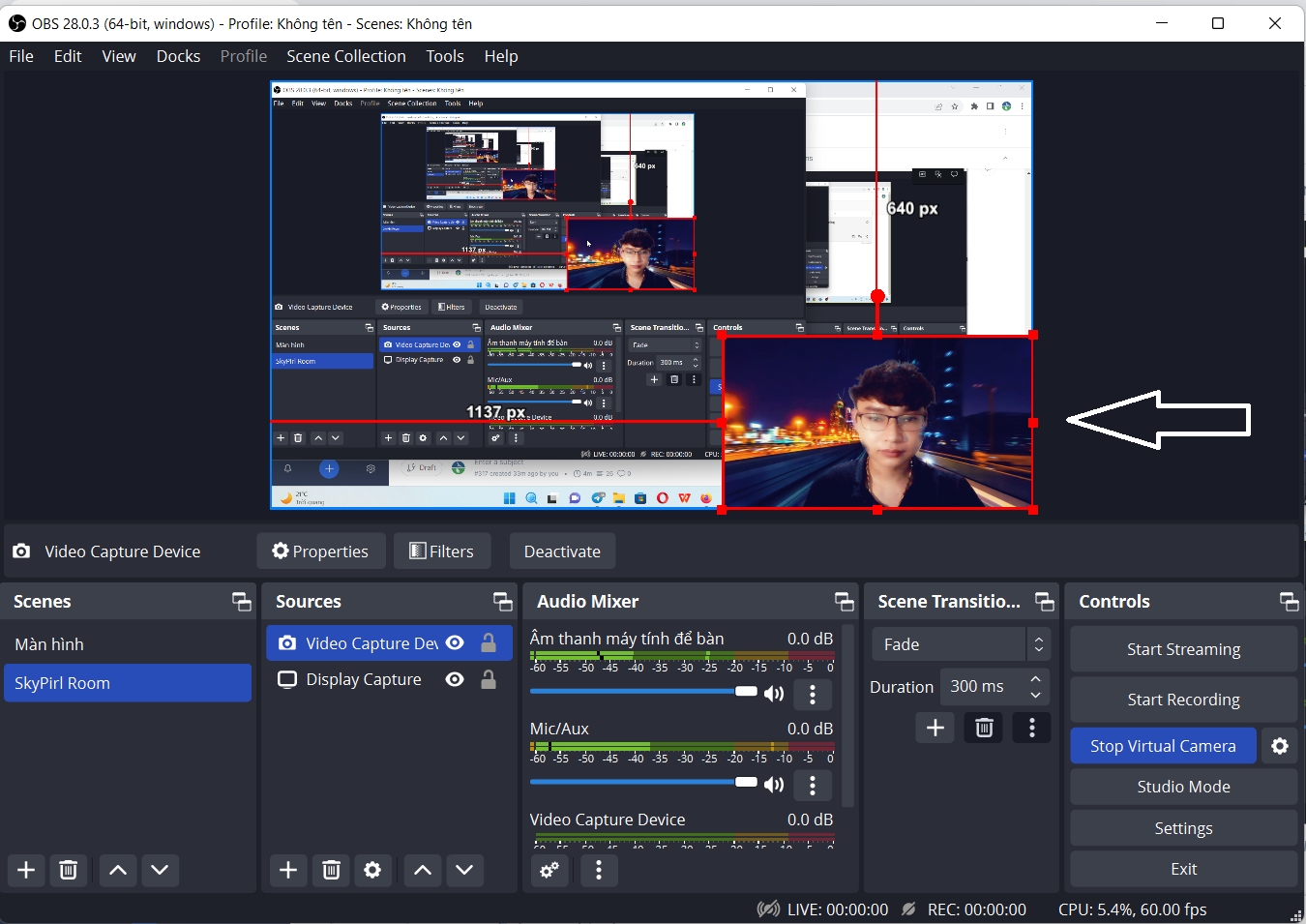Viewport: 1306px width, 924px height.
Task: Move selected source up
Action: pyautogui.click(x=423, y=870)
